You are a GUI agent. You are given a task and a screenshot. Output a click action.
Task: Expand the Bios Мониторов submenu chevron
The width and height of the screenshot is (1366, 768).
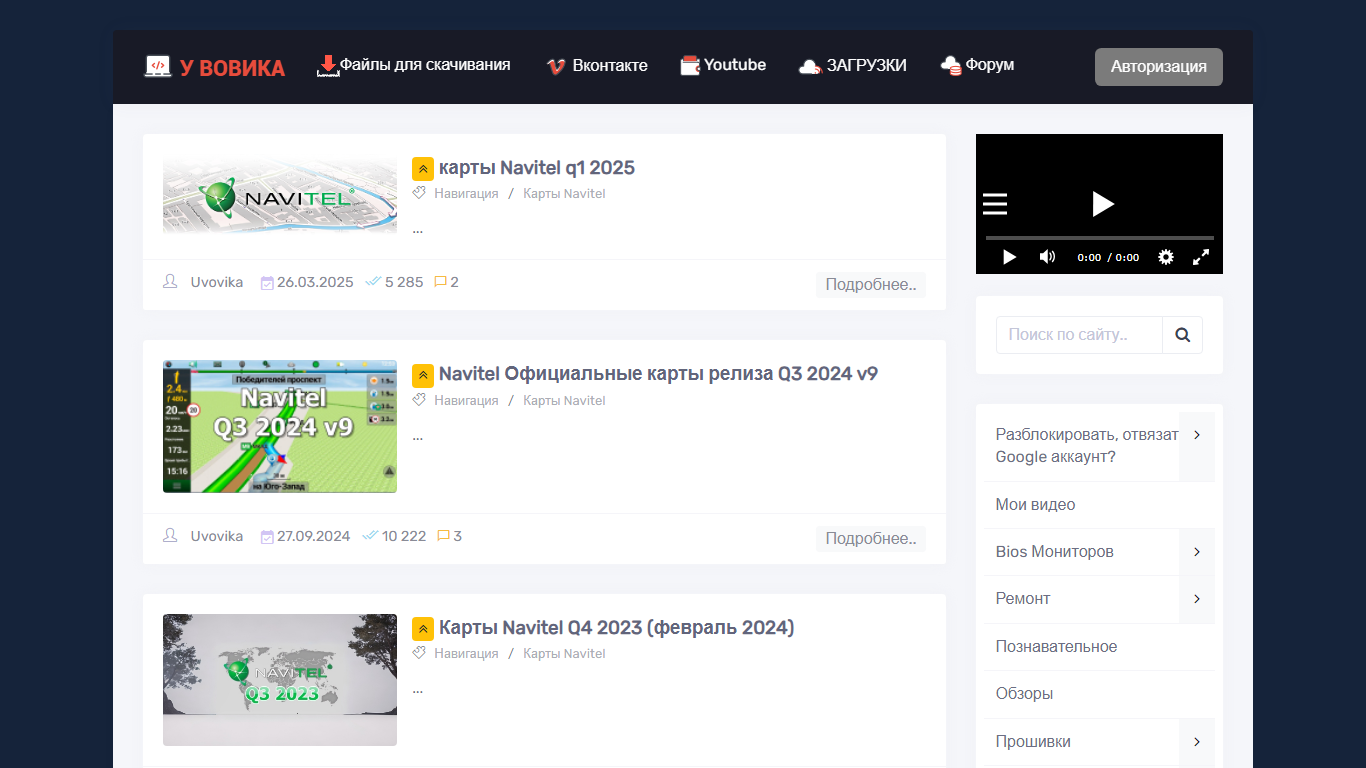(1197, 552)
